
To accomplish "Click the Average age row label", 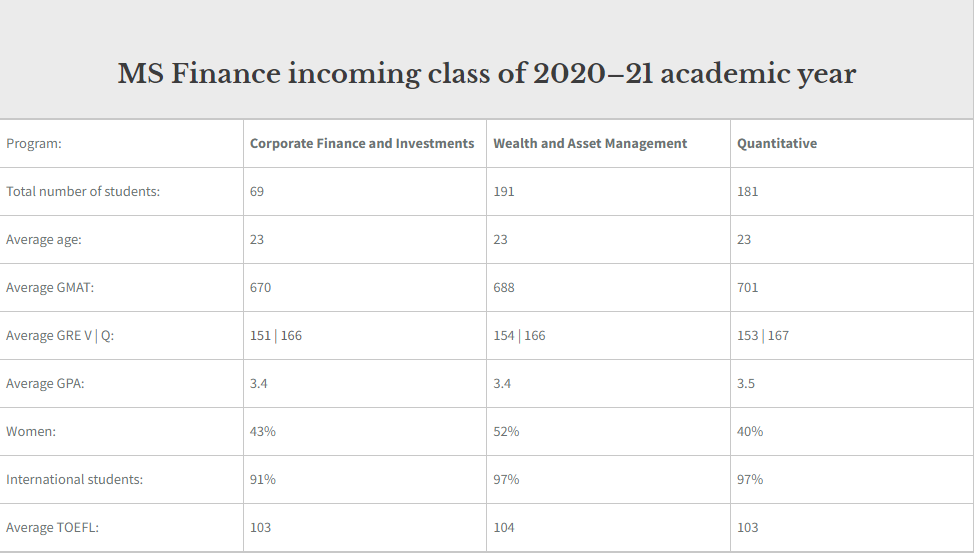I will (44, 240).
